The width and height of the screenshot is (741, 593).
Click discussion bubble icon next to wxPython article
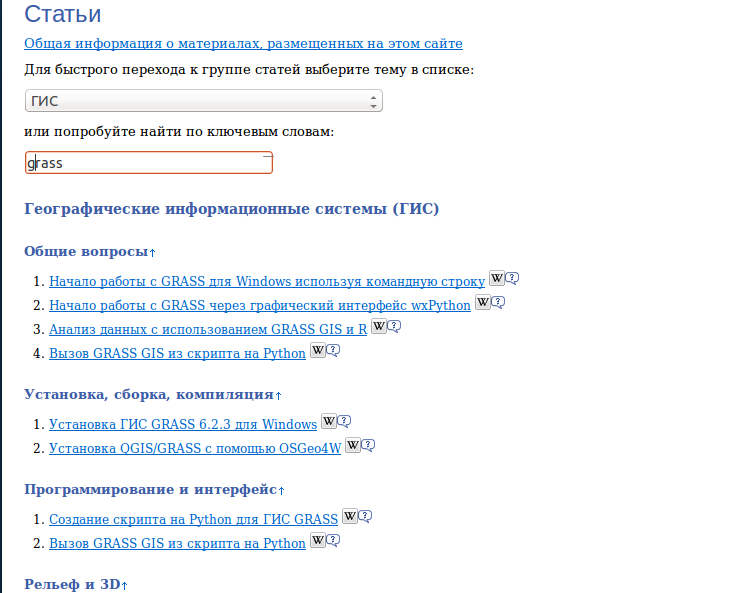point(497,303)
